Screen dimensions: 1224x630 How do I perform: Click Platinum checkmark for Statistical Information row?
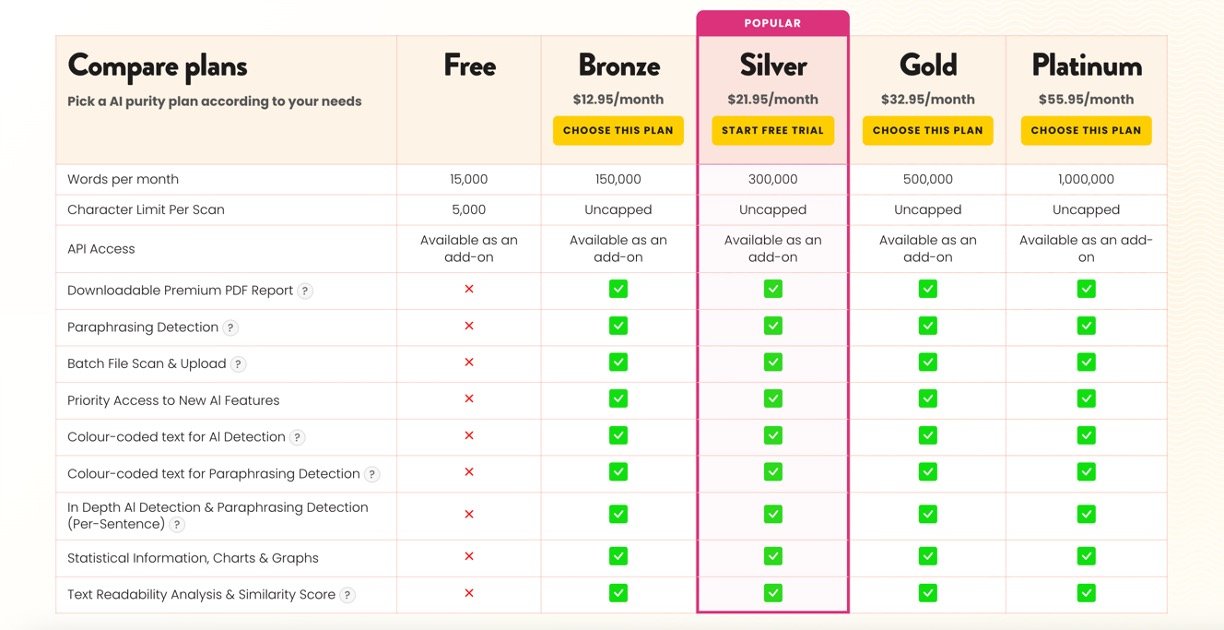(1086, 556)
